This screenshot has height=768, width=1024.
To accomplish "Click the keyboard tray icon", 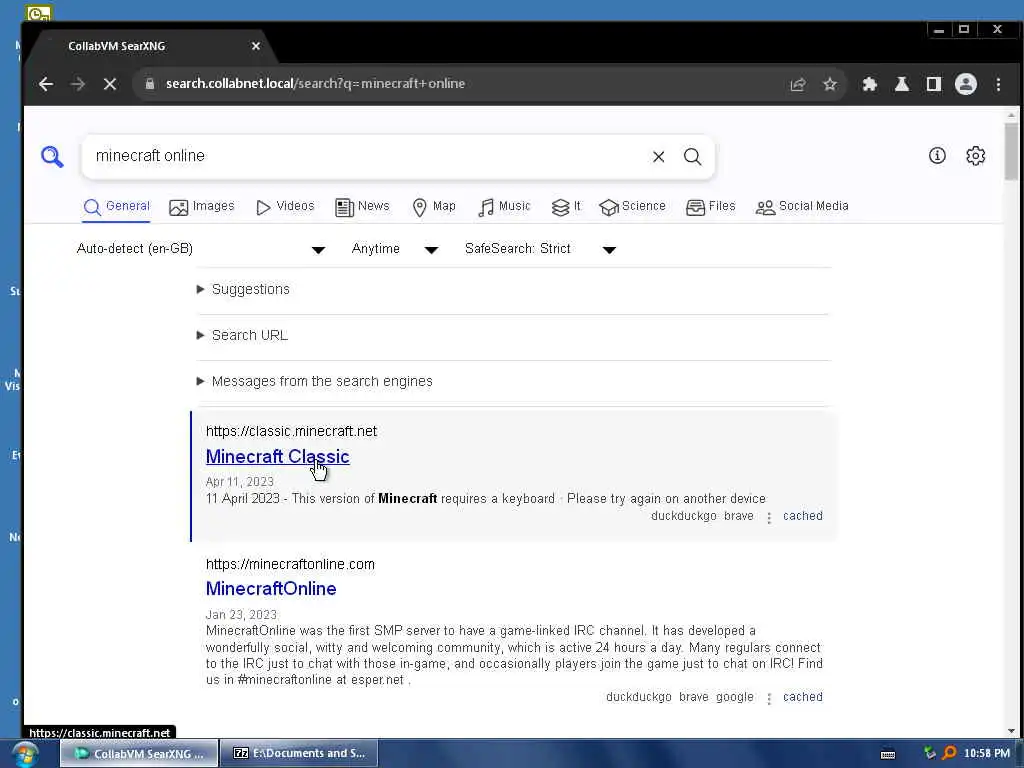I will click(888, 754).
